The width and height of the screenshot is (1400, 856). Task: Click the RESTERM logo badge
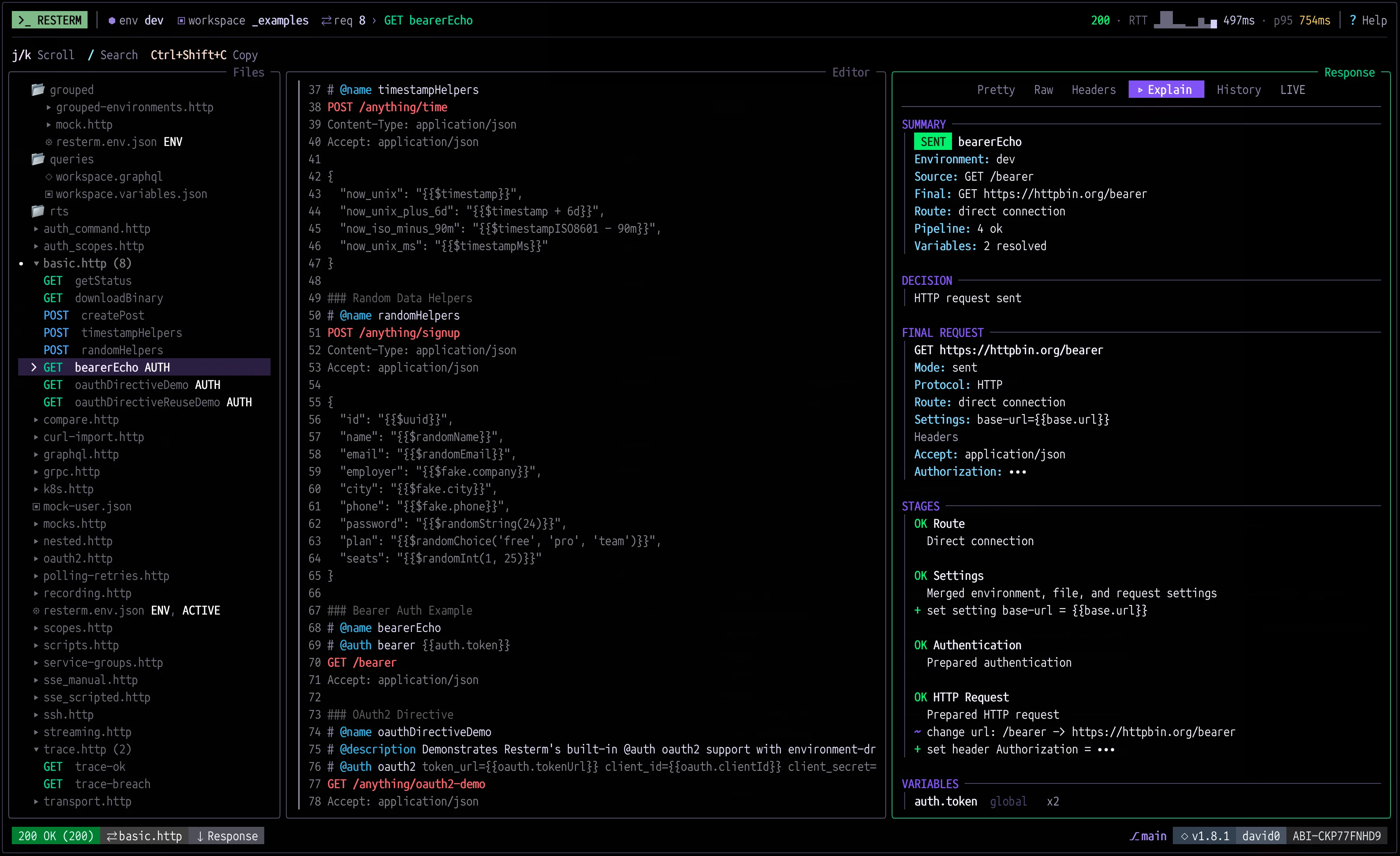(50, 21)
